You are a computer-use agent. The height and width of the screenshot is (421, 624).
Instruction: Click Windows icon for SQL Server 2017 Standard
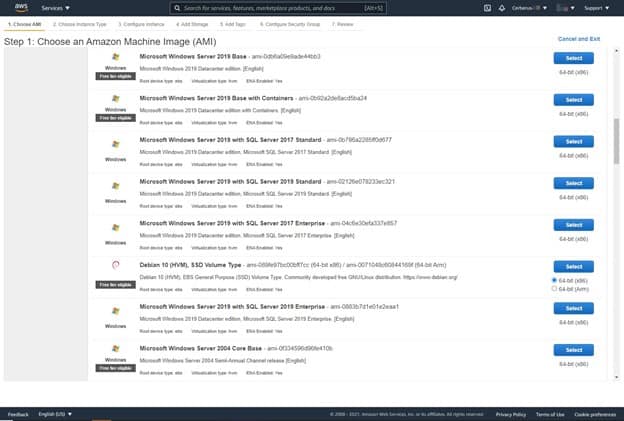pyautogui.click(x=115, y=144)
